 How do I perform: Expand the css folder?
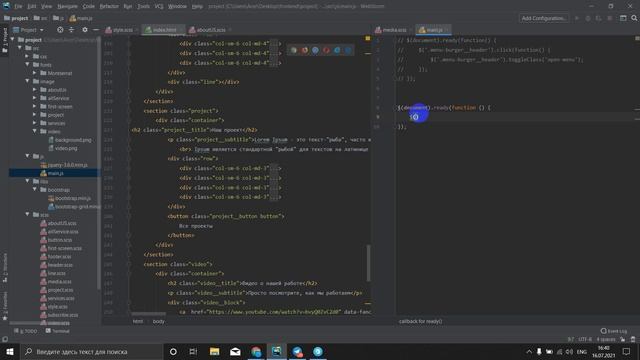pos(27,56)
